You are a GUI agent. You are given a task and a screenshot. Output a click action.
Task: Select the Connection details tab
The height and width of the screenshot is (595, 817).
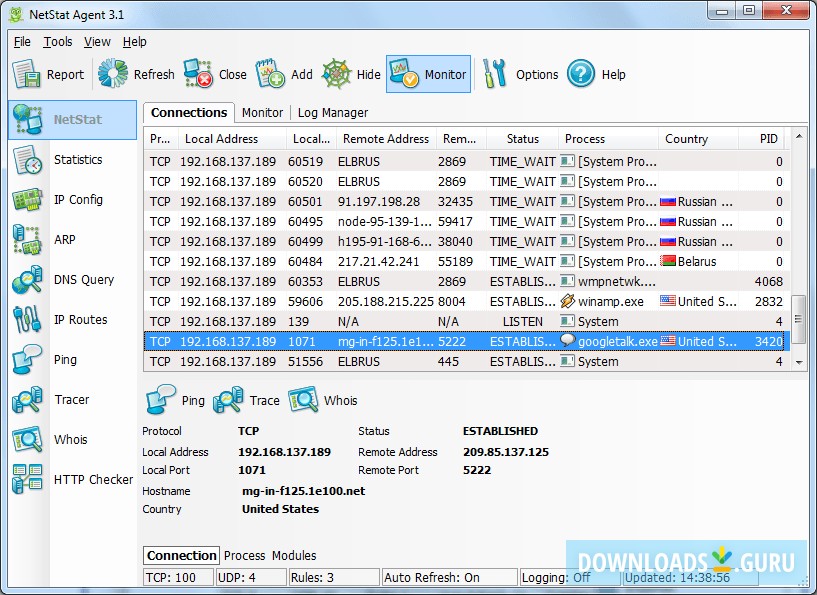coord(181,556)
